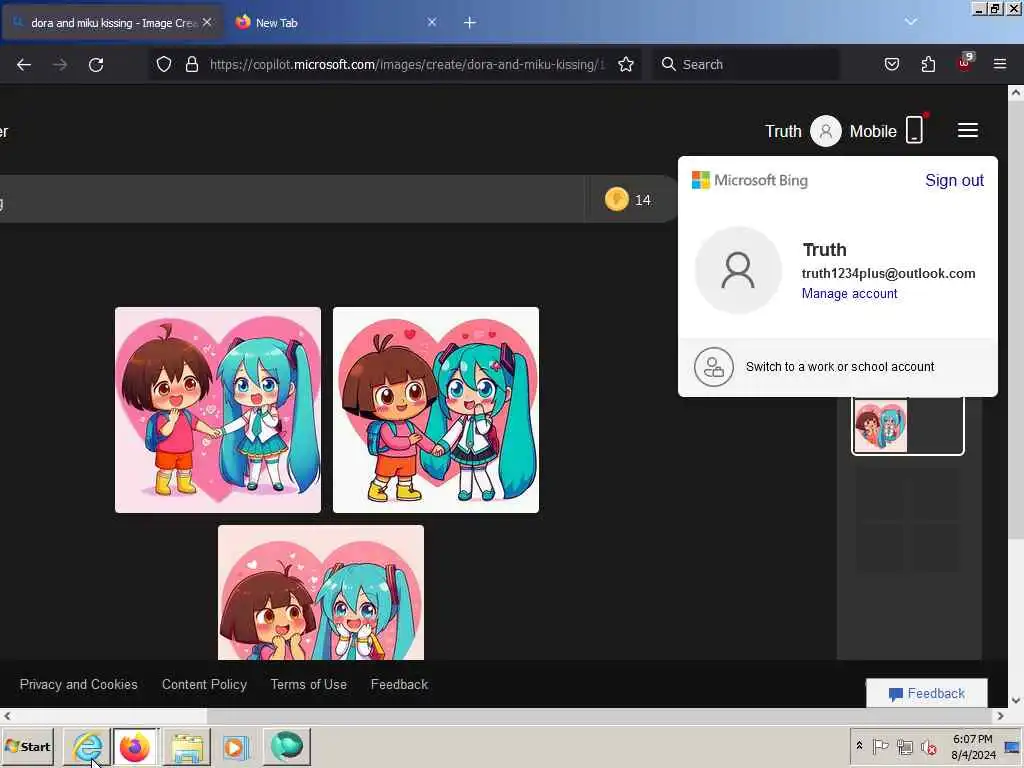Select the dora and miku kissing tab
Screen dimensions: 1024x768
coord(112,23)
